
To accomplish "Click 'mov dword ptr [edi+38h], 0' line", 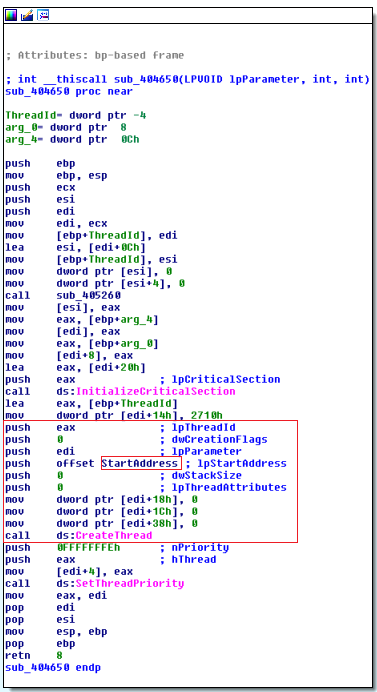I will coord(101,523).
